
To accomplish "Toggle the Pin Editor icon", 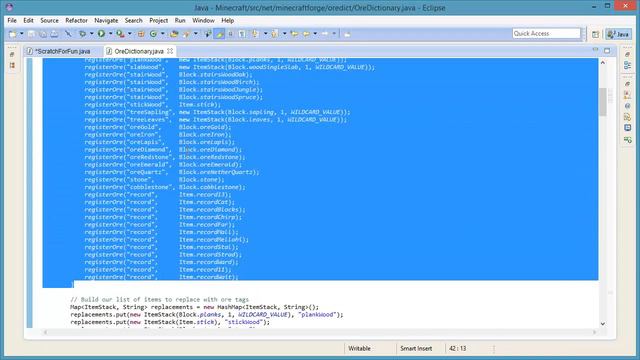I will [347, 34].
